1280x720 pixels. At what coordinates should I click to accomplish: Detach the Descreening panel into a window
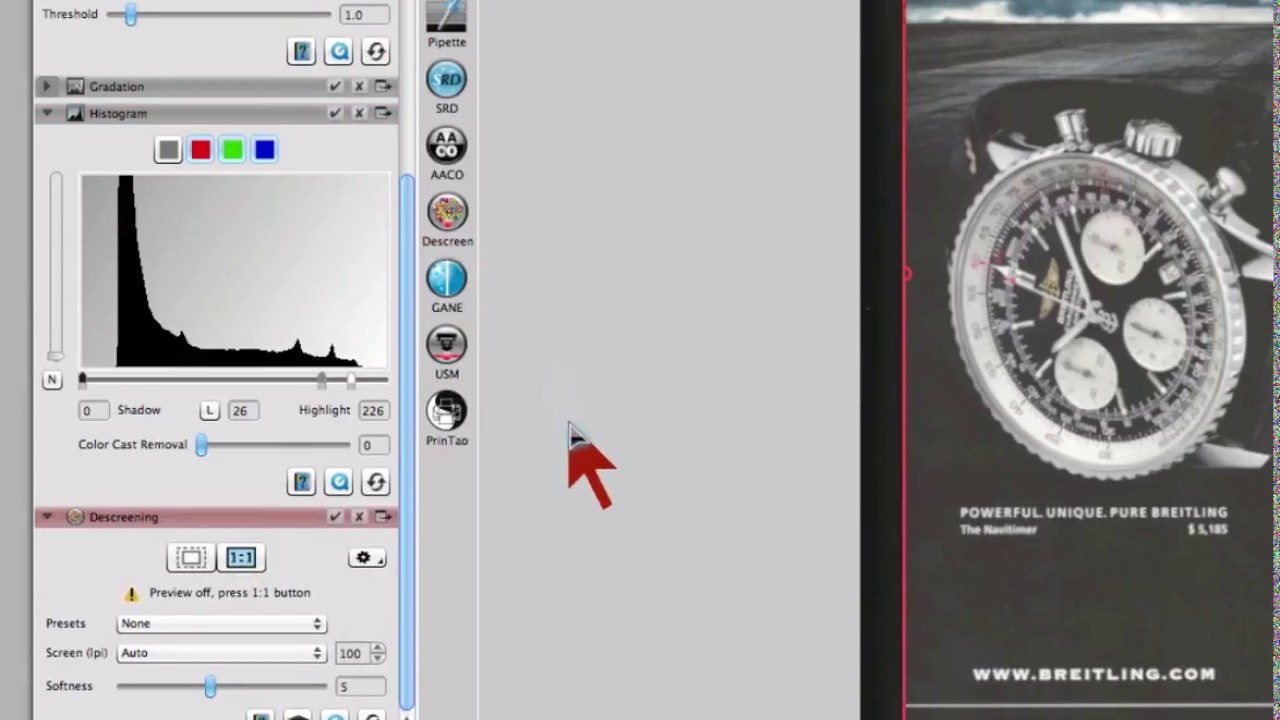pos(383,517)
